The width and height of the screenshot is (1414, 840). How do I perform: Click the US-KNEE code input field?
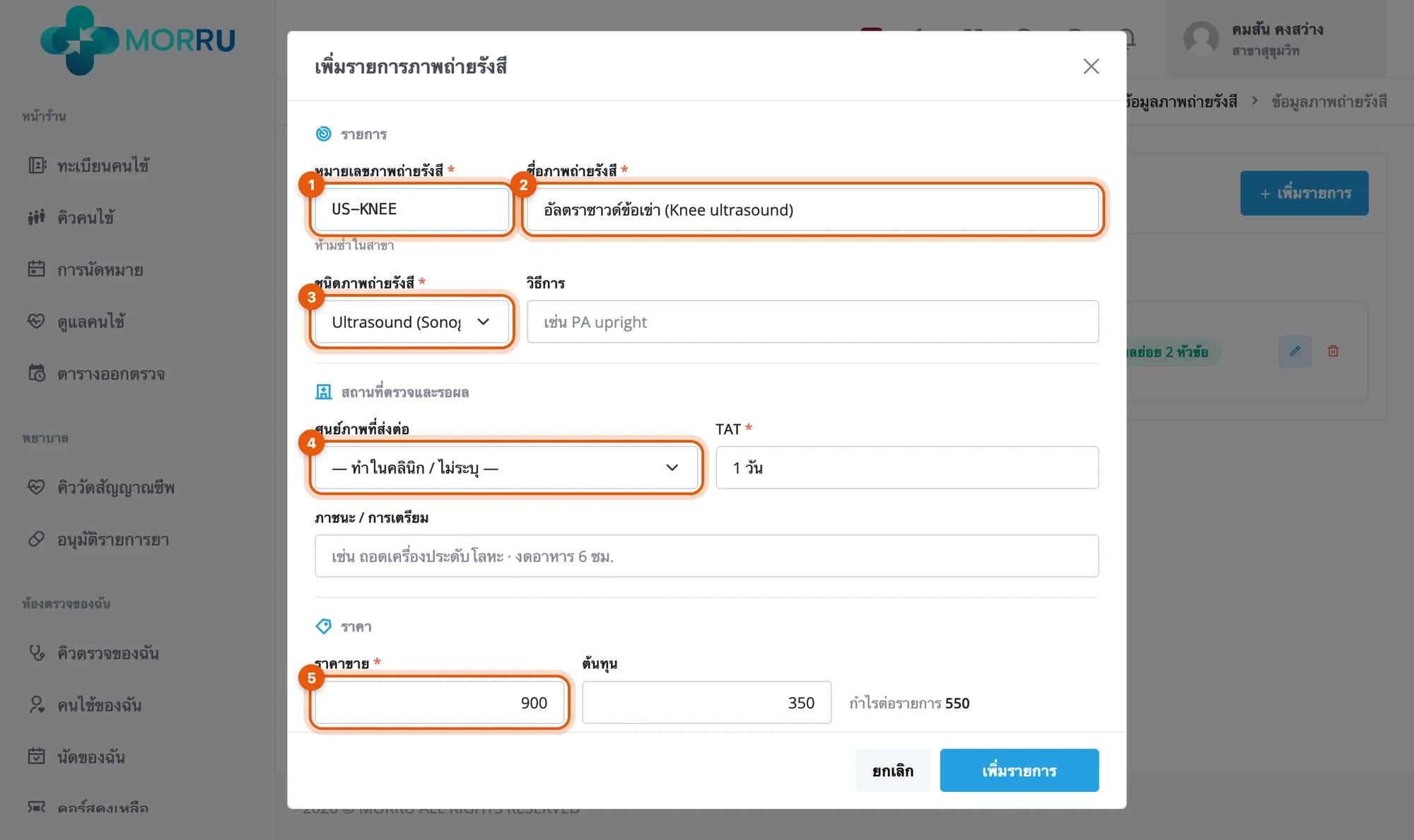tap(411, 209)
